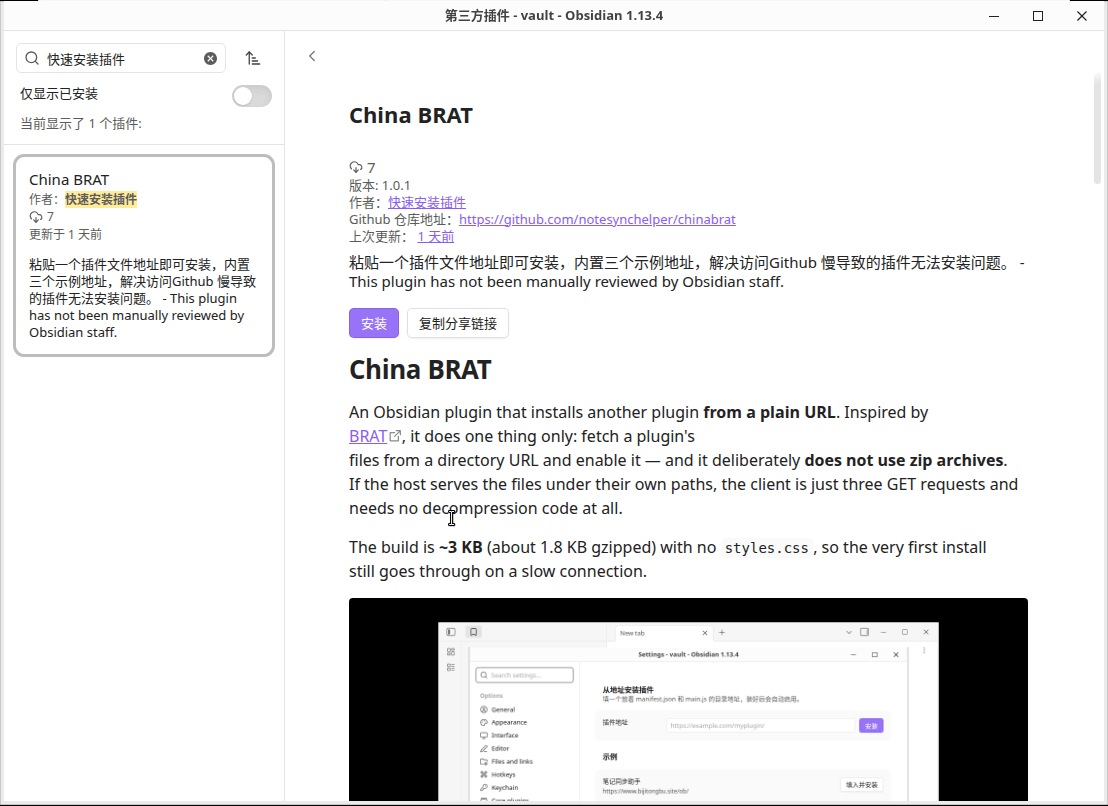The width and height of the screenshot is (1108, 806).
Task: Open the plugin sort order options
Action: pyautogui.click(x=253, y=59)
